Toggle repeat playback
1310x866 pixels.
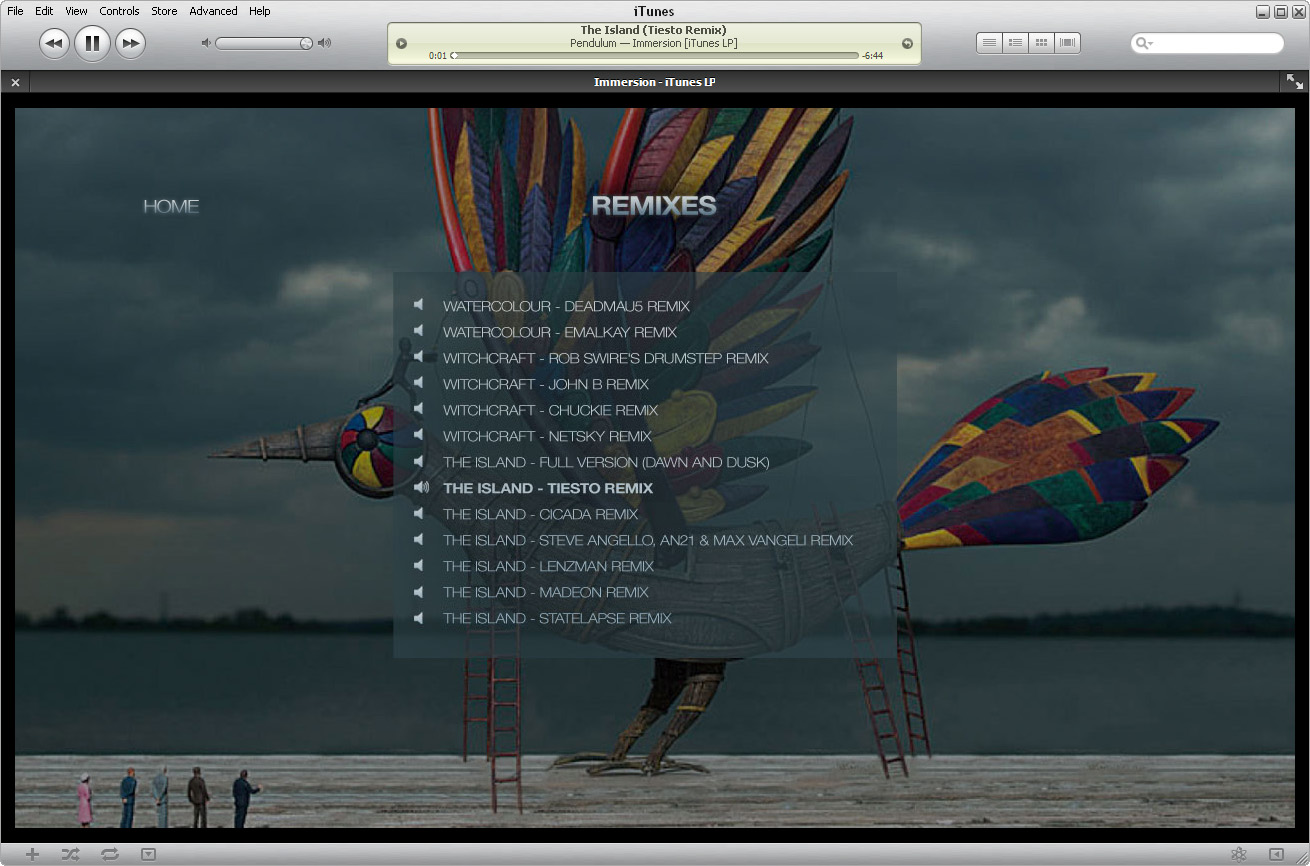pos(110,854)
